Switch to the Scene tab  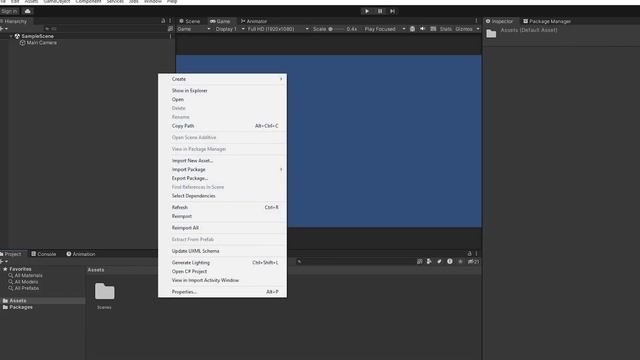(x=189, y=21)
